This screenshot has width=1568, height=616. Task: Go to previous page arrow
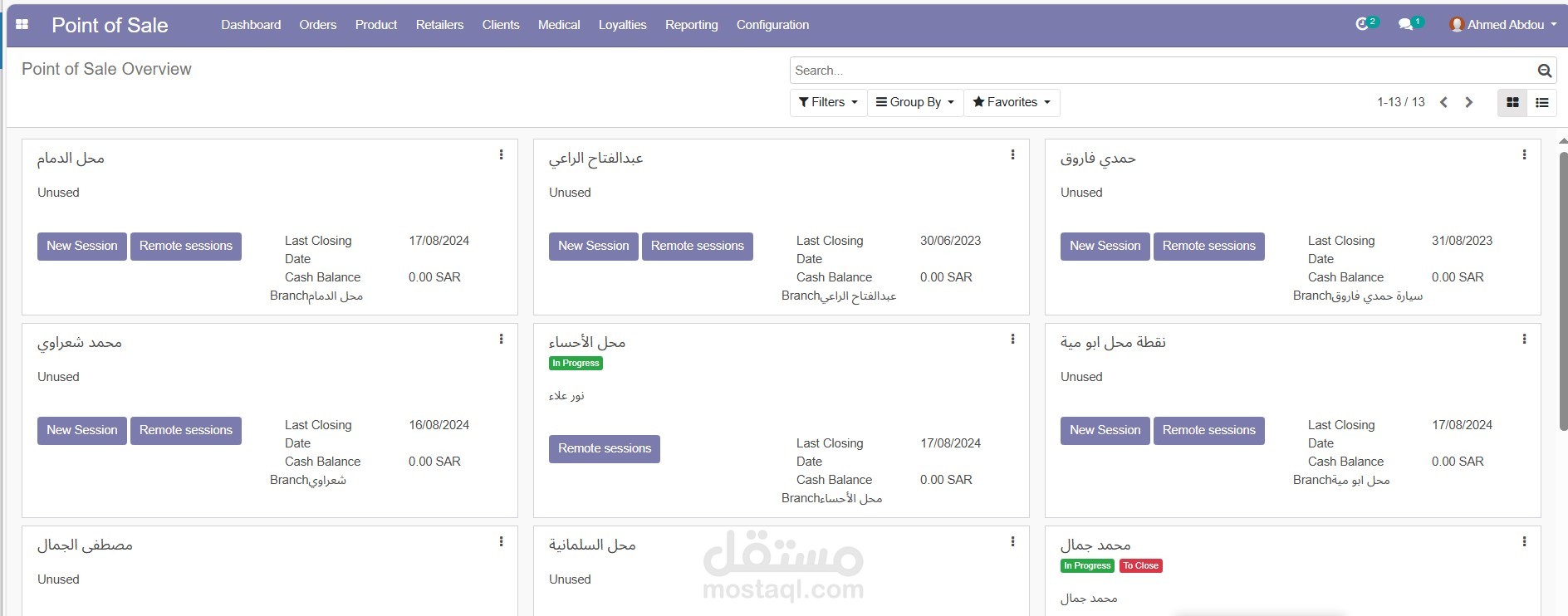point(1443,102)
